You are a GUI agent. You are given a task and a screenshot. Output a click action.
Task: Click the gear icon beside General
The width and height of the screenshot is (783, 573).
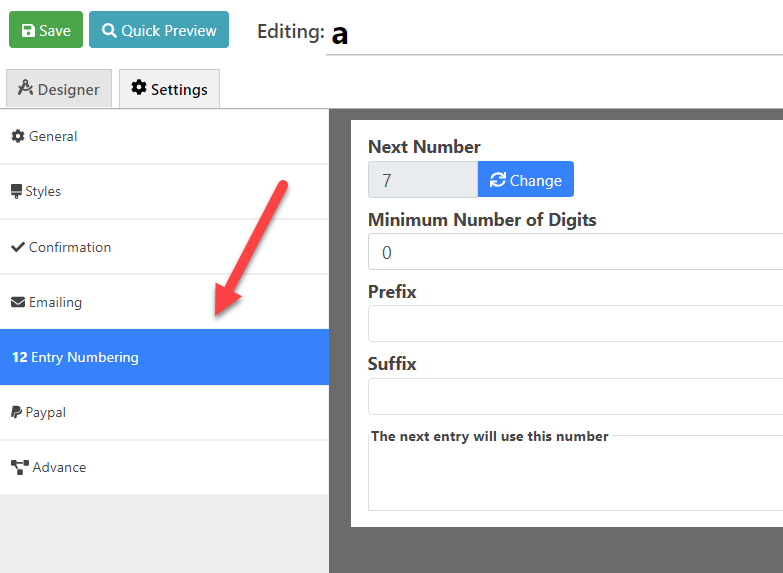point(17,137)
